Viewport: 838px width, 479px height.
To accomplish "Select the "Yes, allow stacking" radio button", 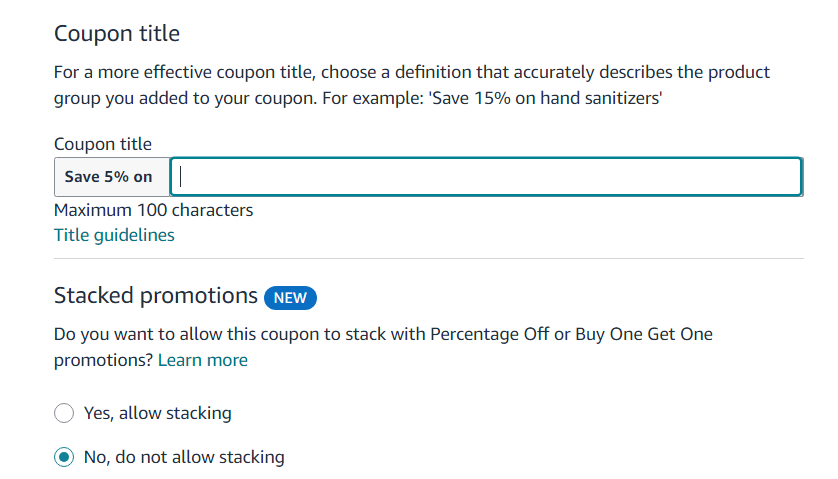I will coord(64,413).
